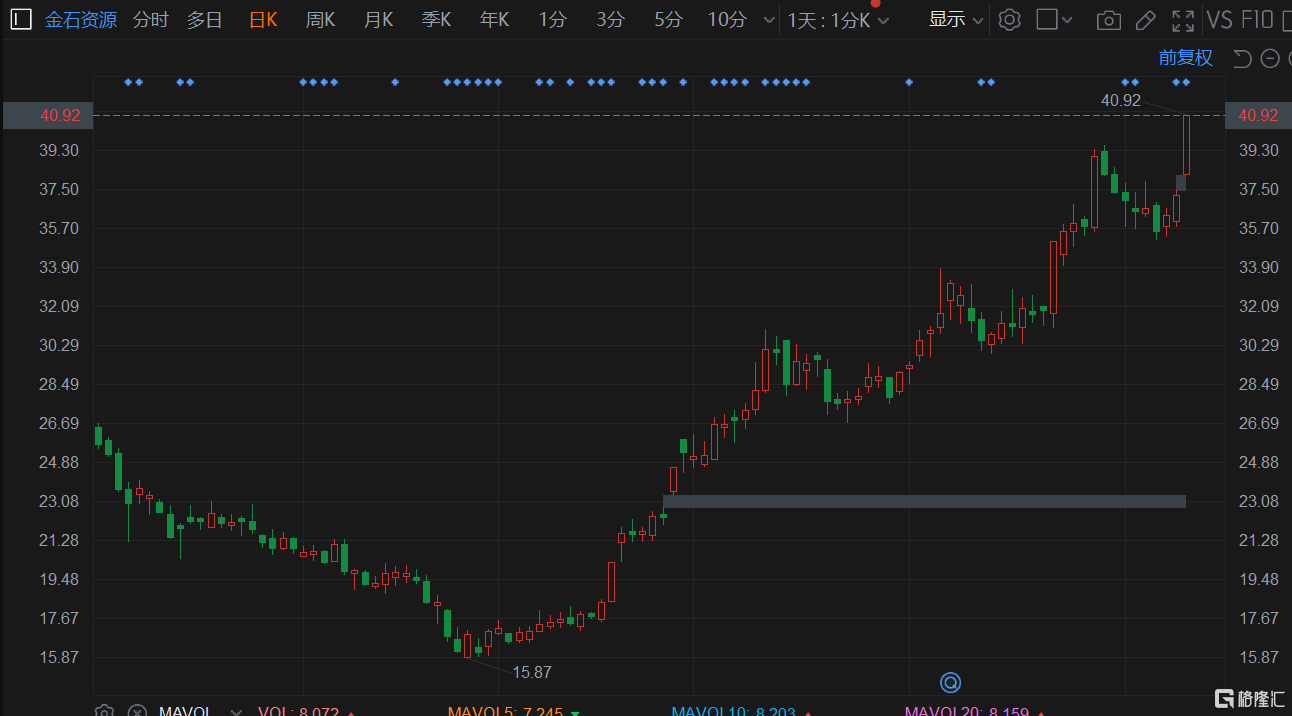The width and height of the screenshot is (1292, 716).
Task: Click the MAVOL10 value label
Action: point(733,712)
